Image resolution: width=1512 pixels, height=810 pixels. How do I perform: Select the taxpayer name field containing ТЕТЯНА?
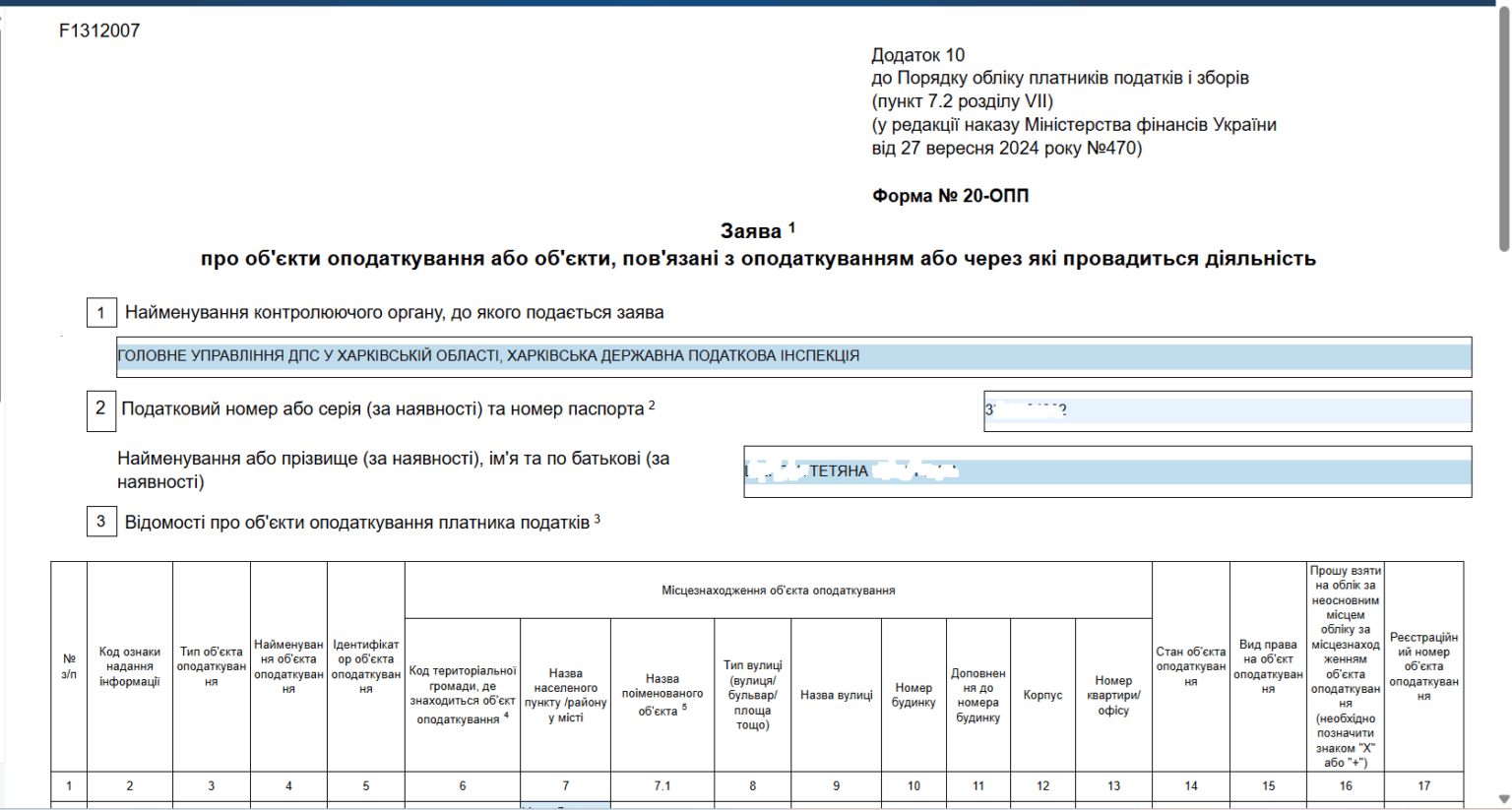(1106, 471)
